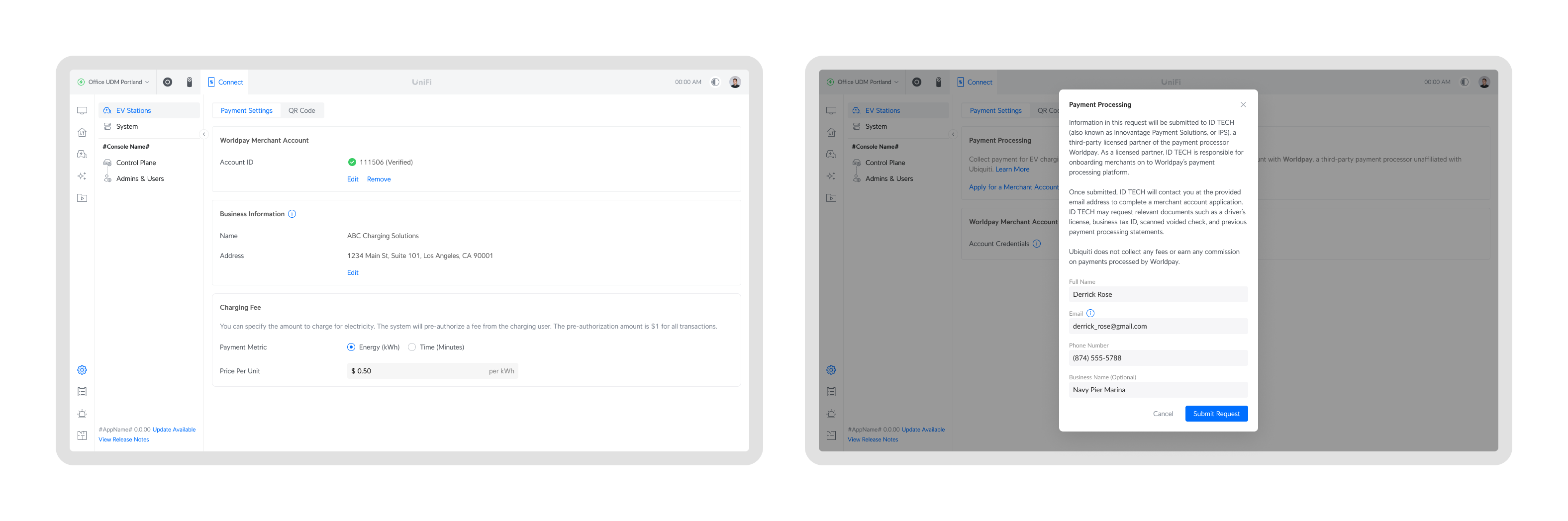Screen dimensions: 1568x521
Task: Open the Office UDM Portland site dropdown, left mockup
Action: click(113, 82)
